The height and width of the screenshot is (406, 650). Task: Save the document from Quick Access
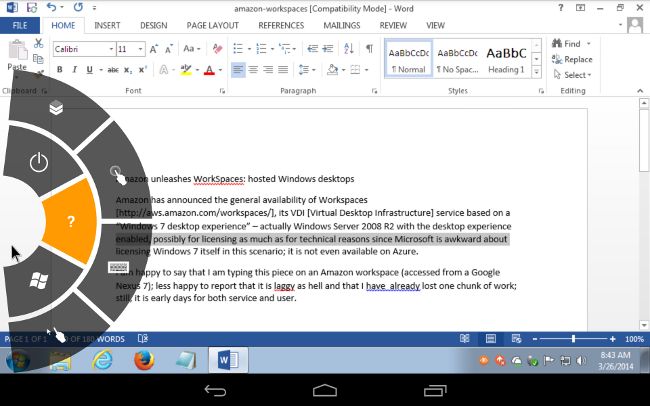(31, 7)
